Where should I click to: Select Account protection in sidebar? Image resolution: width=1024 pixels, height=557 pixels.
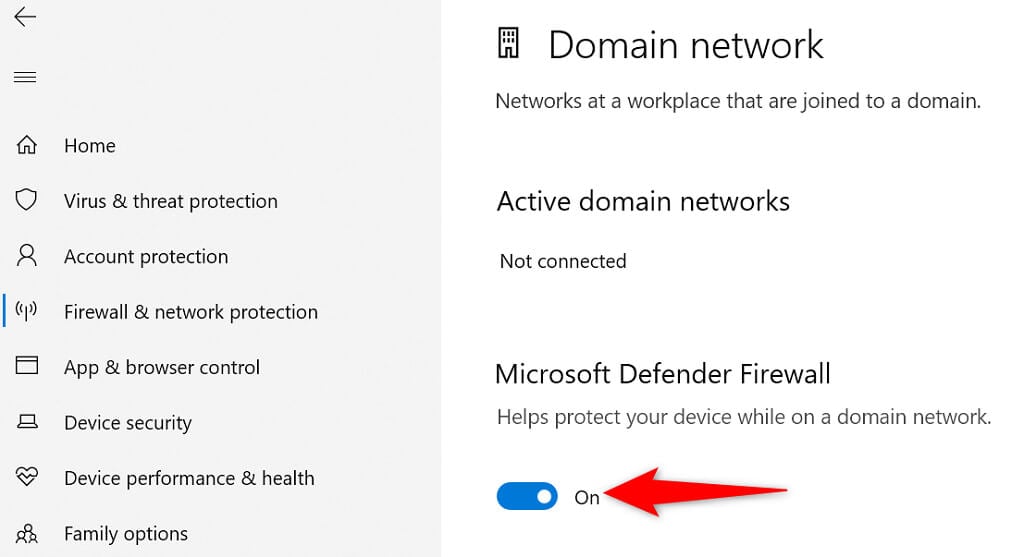[146, 257]
